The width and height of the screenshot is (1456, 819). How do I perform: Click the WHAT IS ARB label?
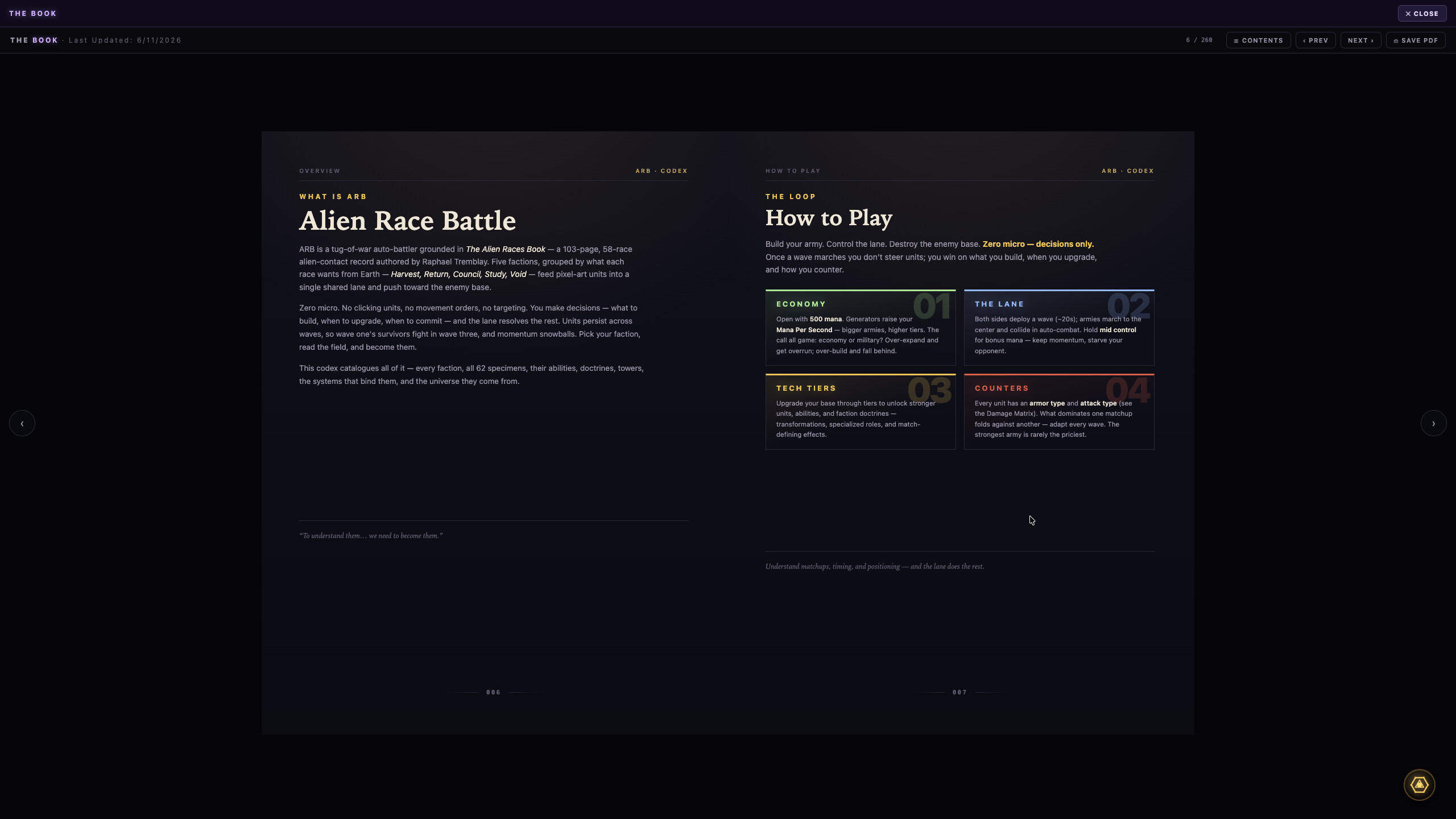(x=333, y=197)
